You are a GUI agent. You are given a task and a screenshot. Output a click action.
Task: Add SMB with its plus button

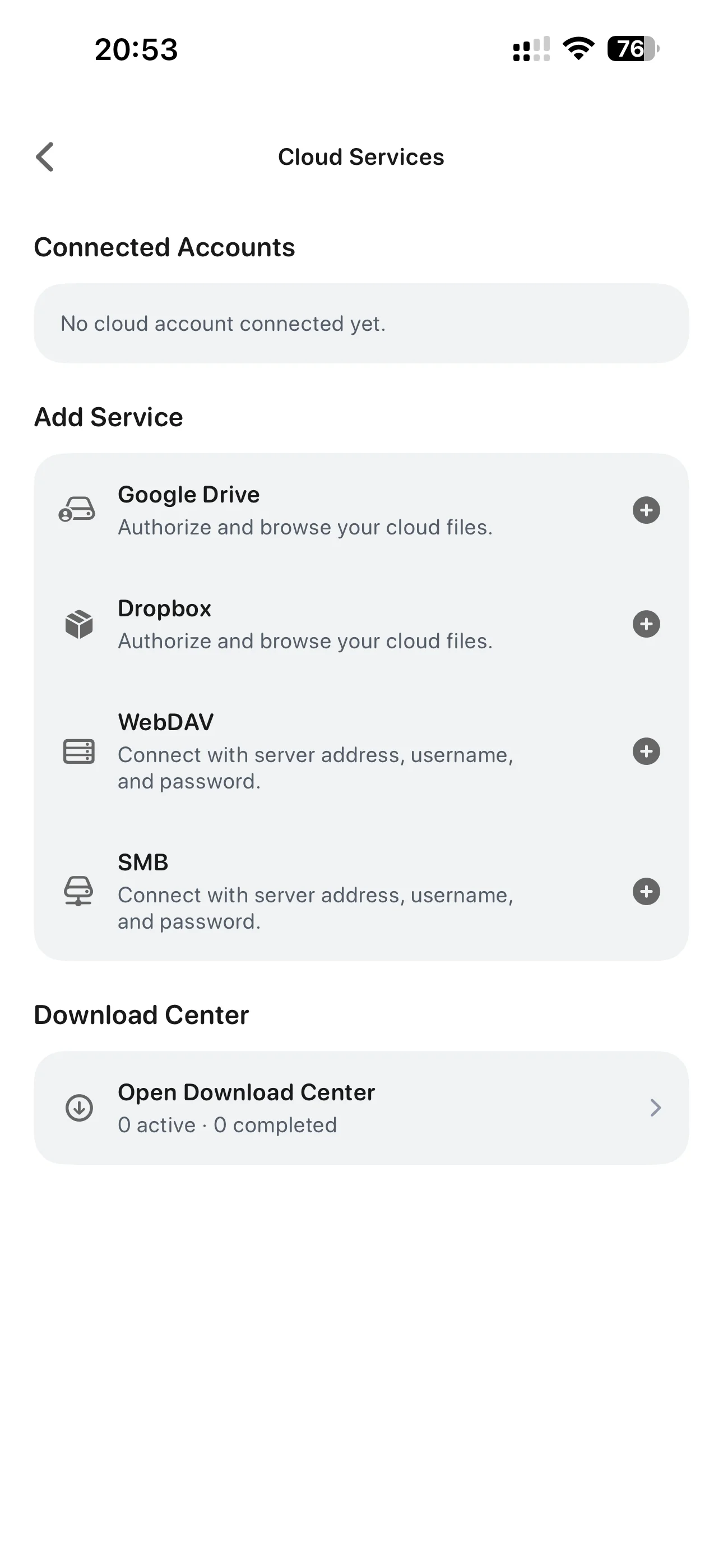pos(646,892)
